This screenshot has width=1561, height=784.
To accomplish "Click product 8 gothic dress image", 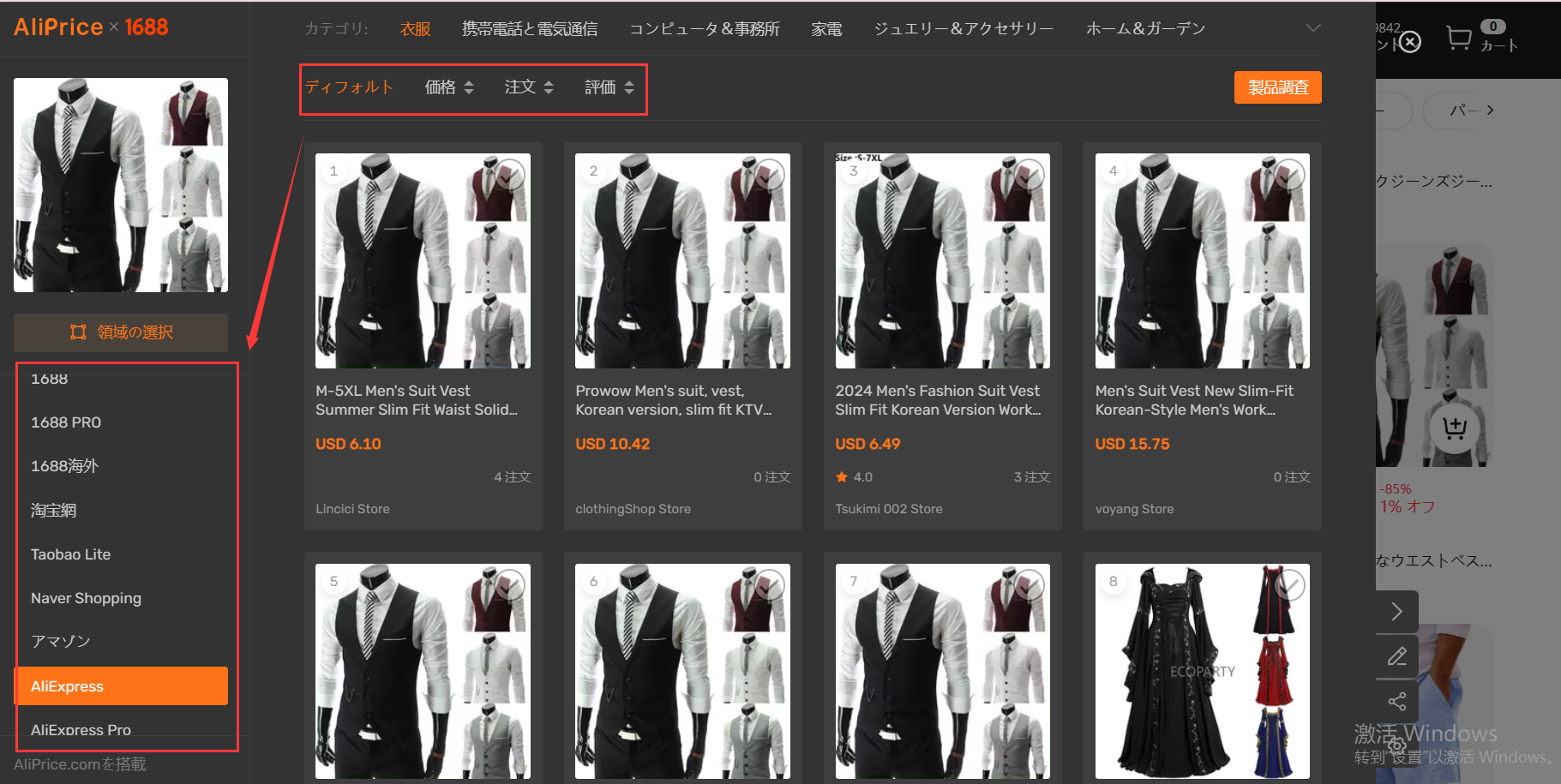I will coord(1203,671).
